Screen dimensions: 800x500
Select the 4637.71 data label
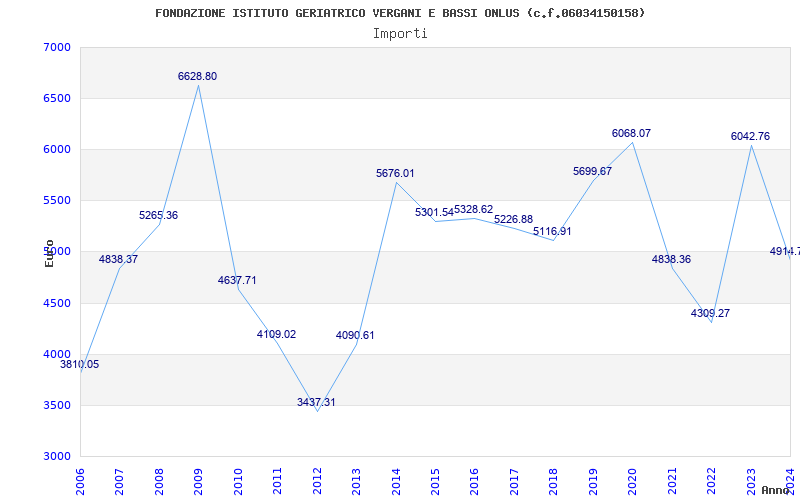(237, 280)
